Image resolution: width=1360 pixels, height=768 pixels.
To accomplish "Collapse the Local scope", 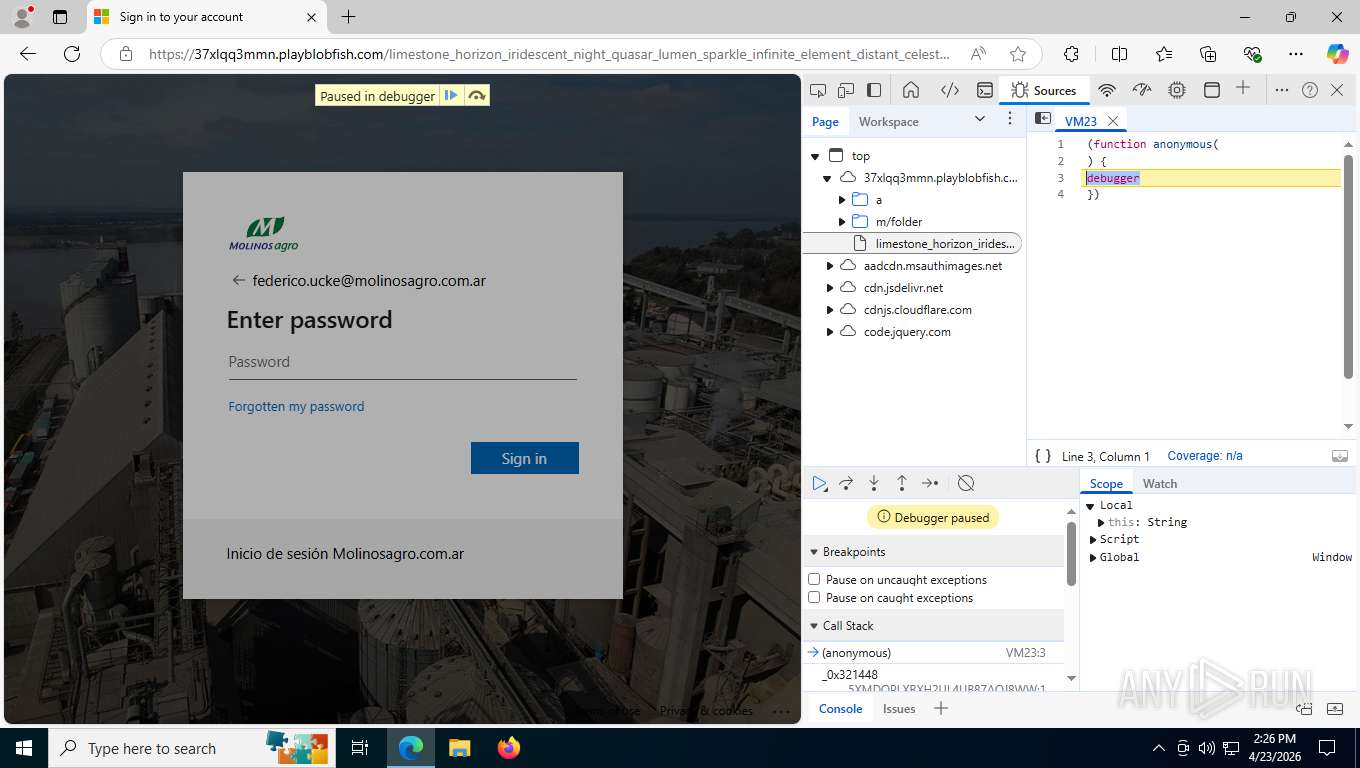I will pyautogui.click(x=1091, y=506).
